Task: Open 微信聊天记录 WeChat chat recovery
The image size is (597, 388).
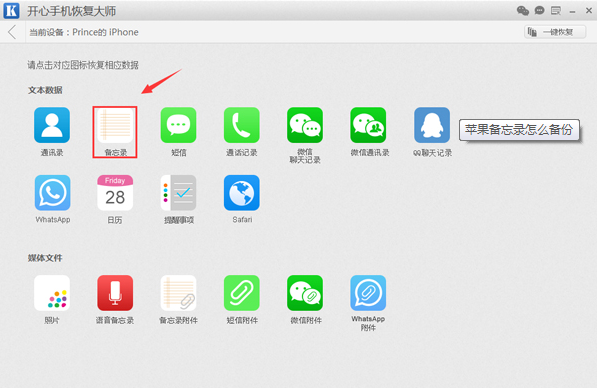Action: pos(305,125)
